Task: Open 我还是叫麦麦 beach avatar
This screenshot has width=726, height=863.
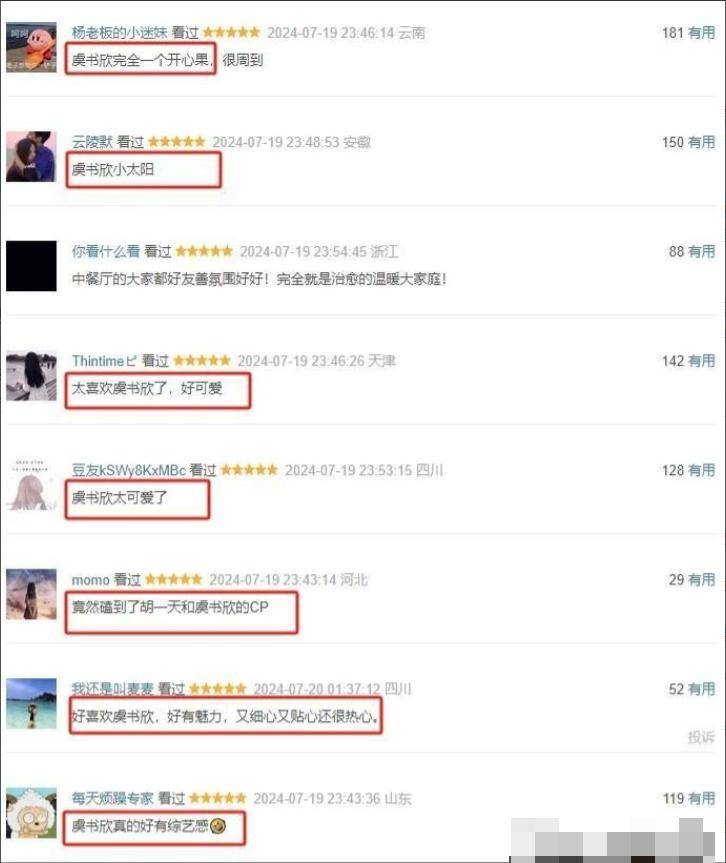Action: [31, 704]
